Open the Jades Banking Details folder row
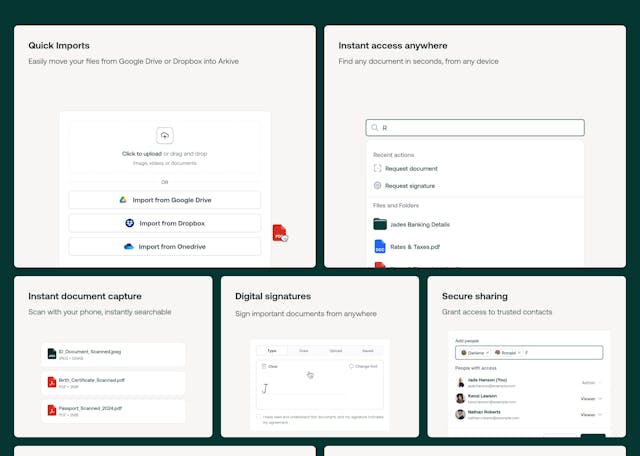This screenshot has width=640, height=456. [x=475, y=224]
